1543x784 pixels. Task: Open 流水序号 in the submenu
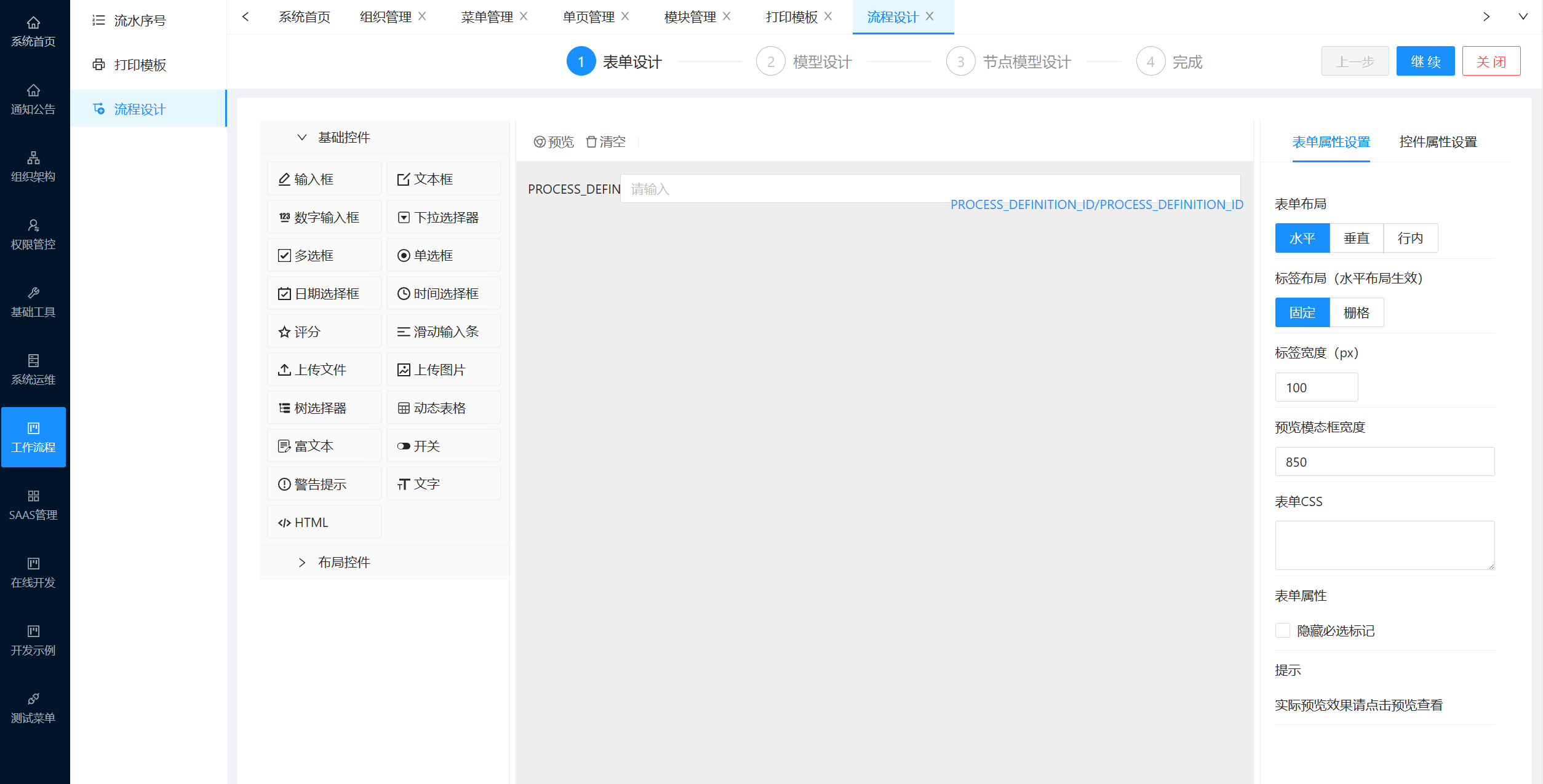[x=148, y=20]
